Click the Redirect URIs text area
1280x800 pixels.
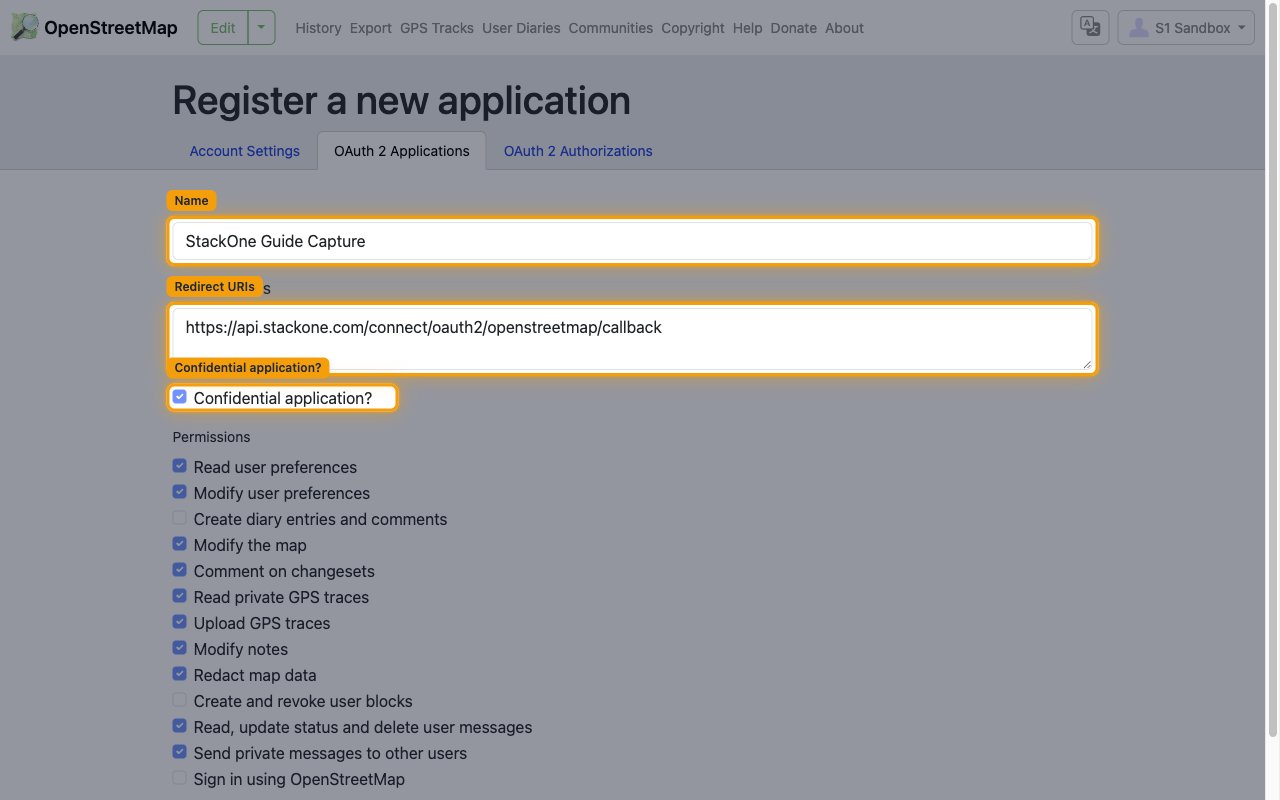pyautogui.click(x=632, y=339)
